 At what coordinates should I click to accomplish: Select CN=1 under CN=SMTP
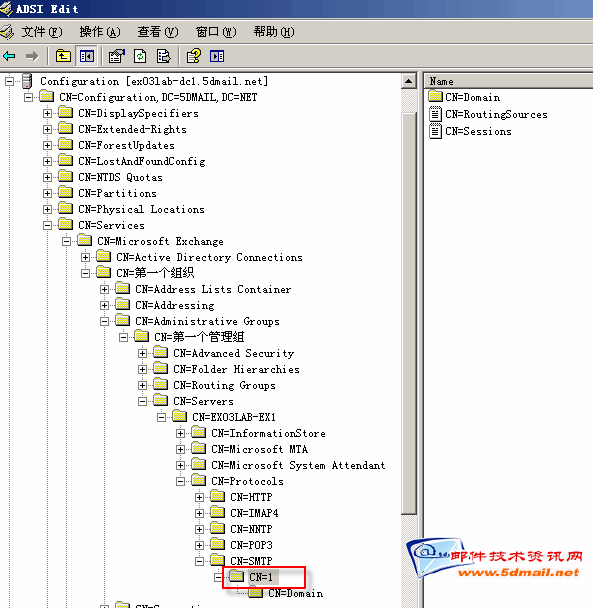261,577
